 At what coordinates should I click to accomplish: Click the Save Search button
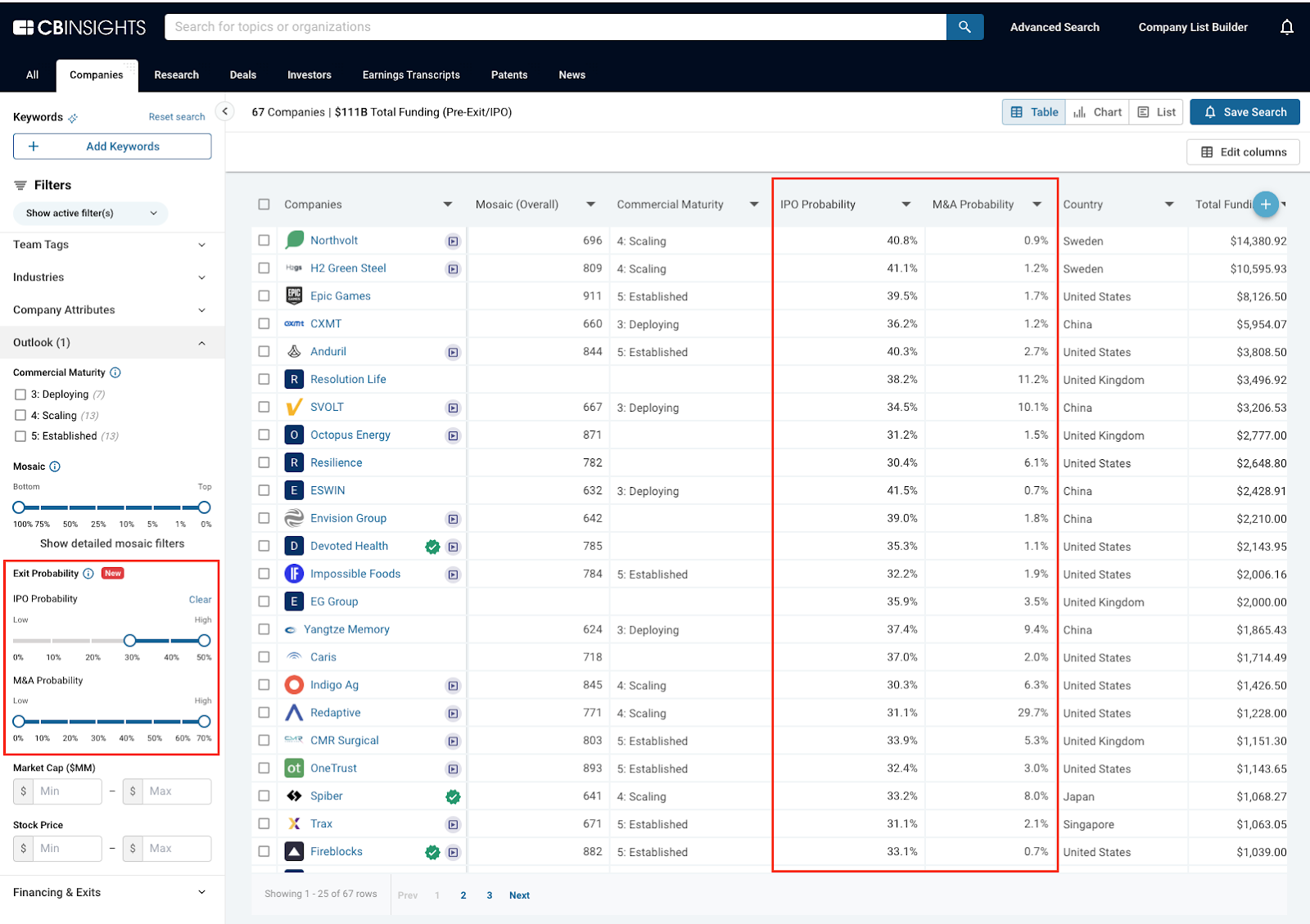coord(1244,112)
